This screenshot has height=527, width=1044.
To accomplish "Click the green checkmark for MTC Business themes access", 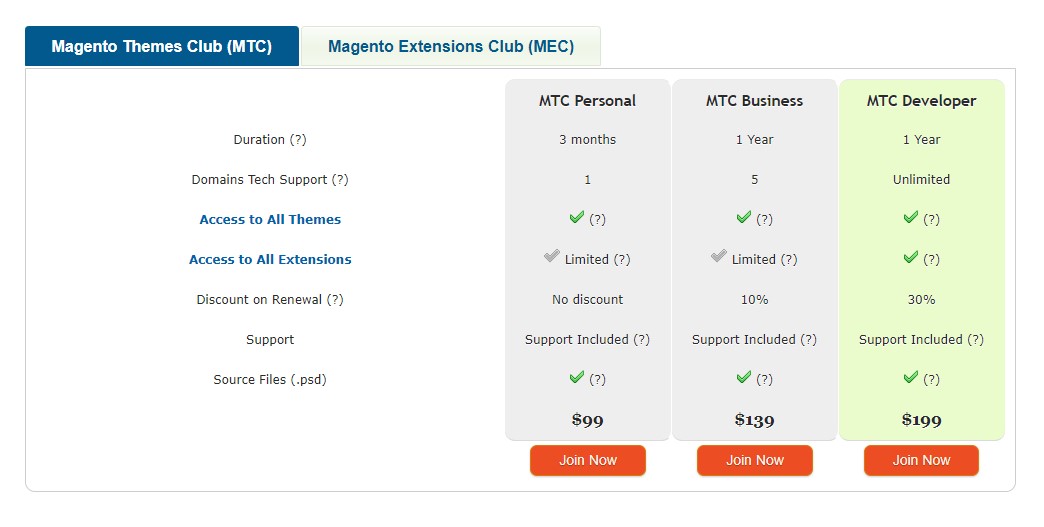I will coord(744,217).
